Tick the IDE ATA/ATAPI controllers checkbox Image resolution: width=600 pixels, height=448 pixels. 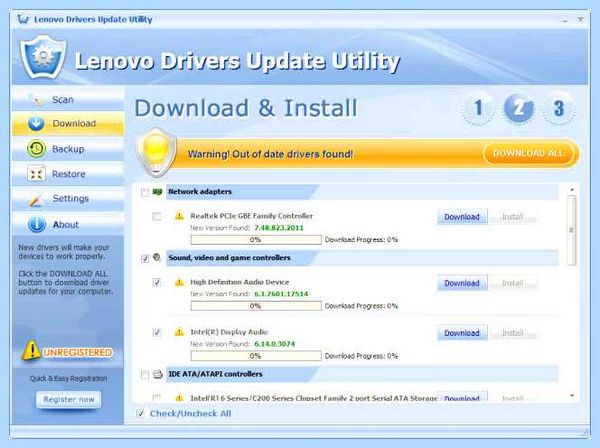coord(145,375)
